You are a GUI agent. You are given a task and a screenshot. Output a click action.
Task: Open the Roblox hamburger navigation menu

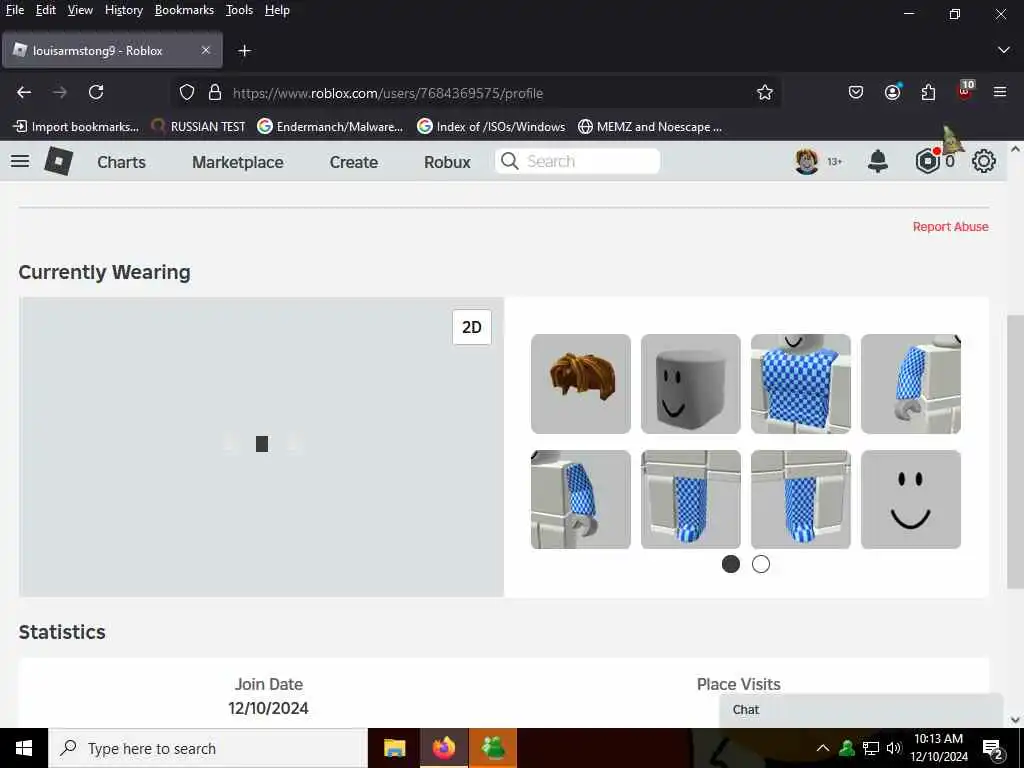tap(20, 161)
